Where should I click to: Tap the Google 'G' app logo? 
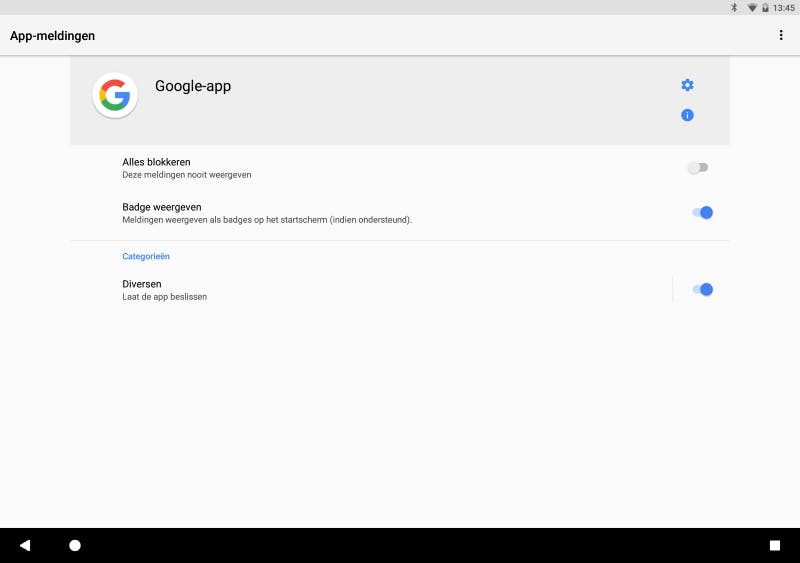point(115,96)
